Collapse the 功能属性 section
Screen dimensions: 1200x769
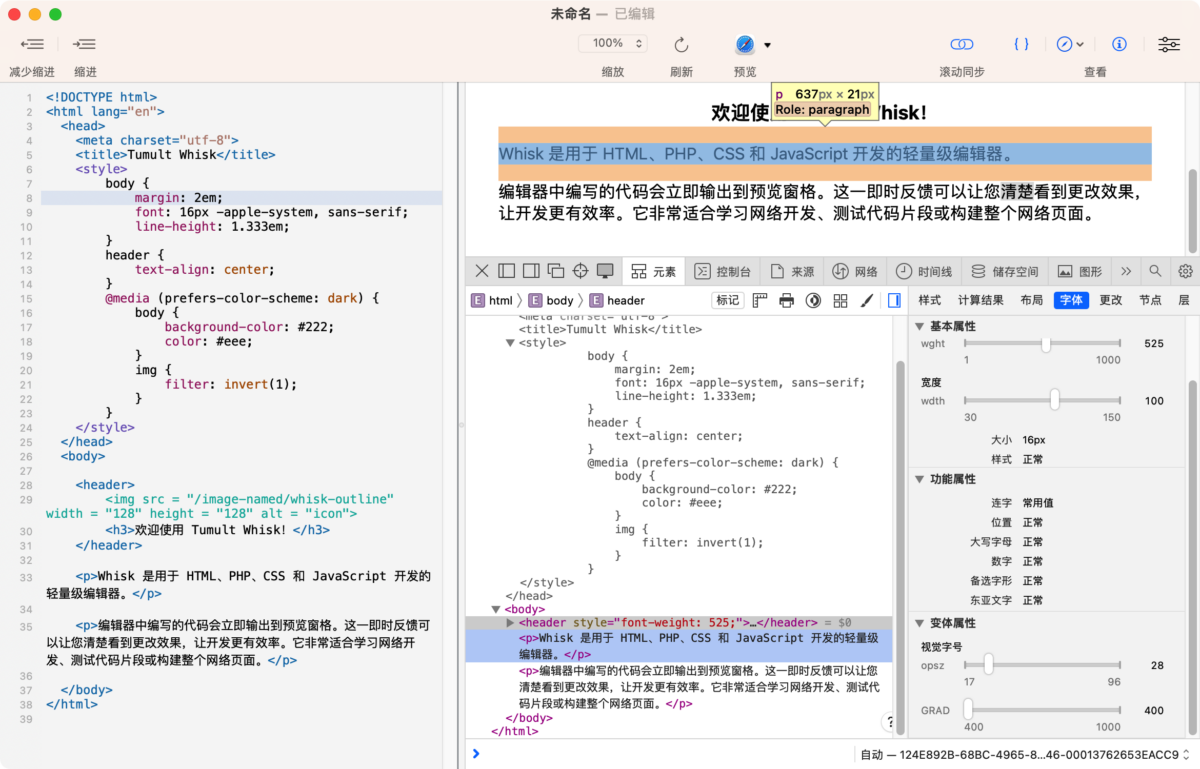[x=920, y=480]
